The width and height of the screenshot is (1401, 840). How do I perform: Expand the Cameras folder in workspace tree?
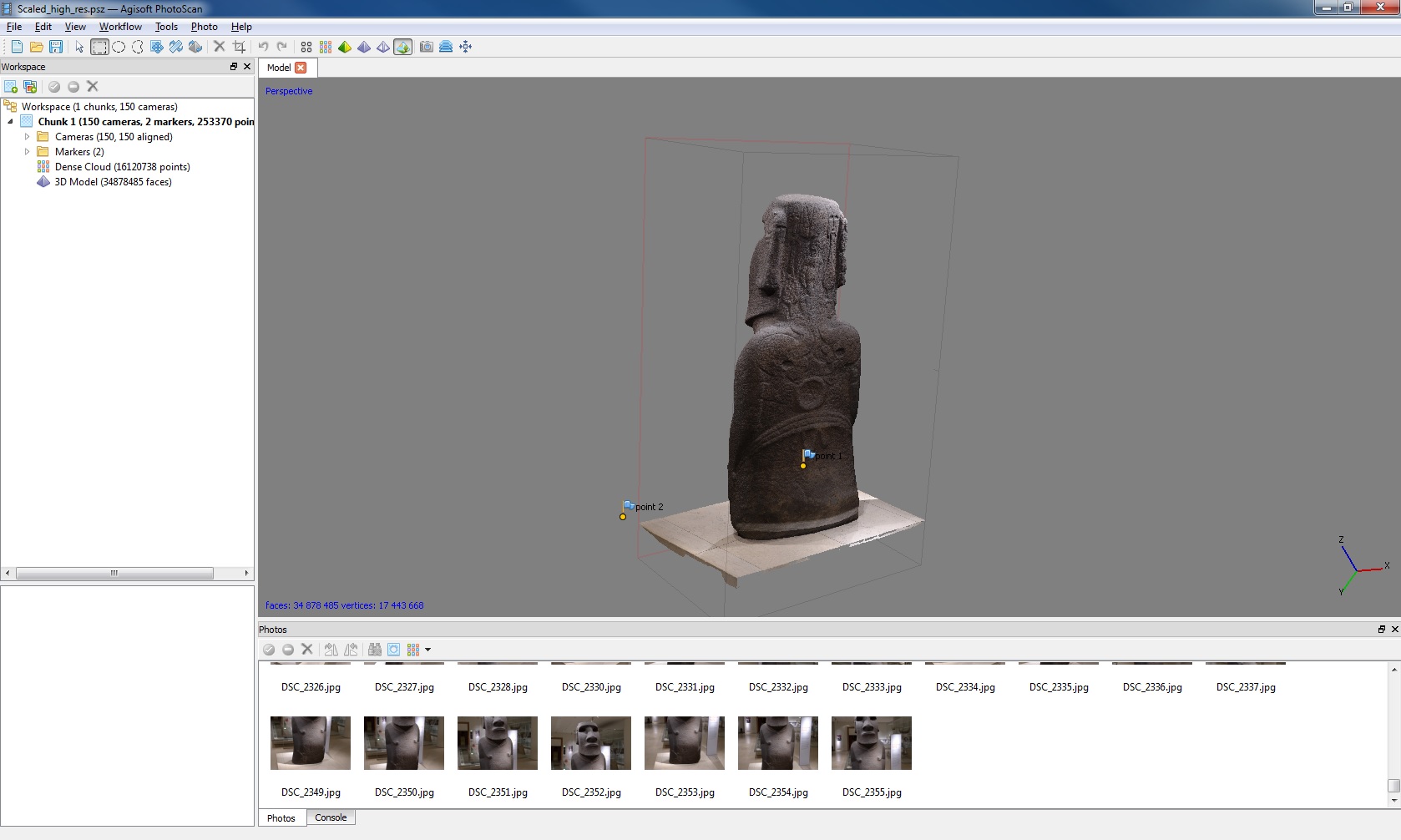point(27,137)
